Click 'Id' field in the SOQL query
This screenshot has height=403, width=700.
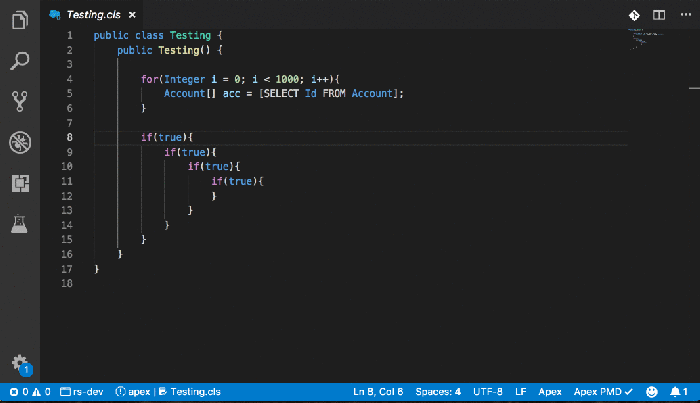(x=310, y=93)
